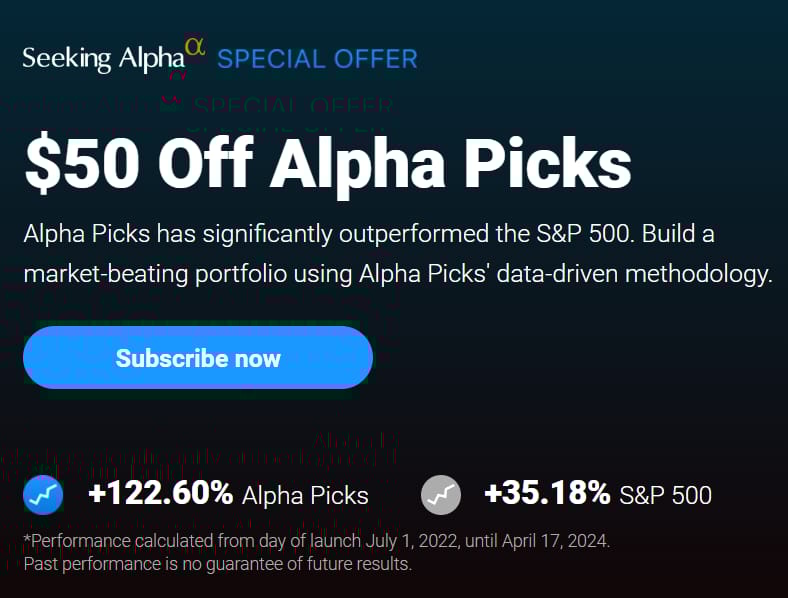The height and width of the screenshot is (598, 788).
Task: Click the 'July 1, 2022' launch date
Action: 412,541
